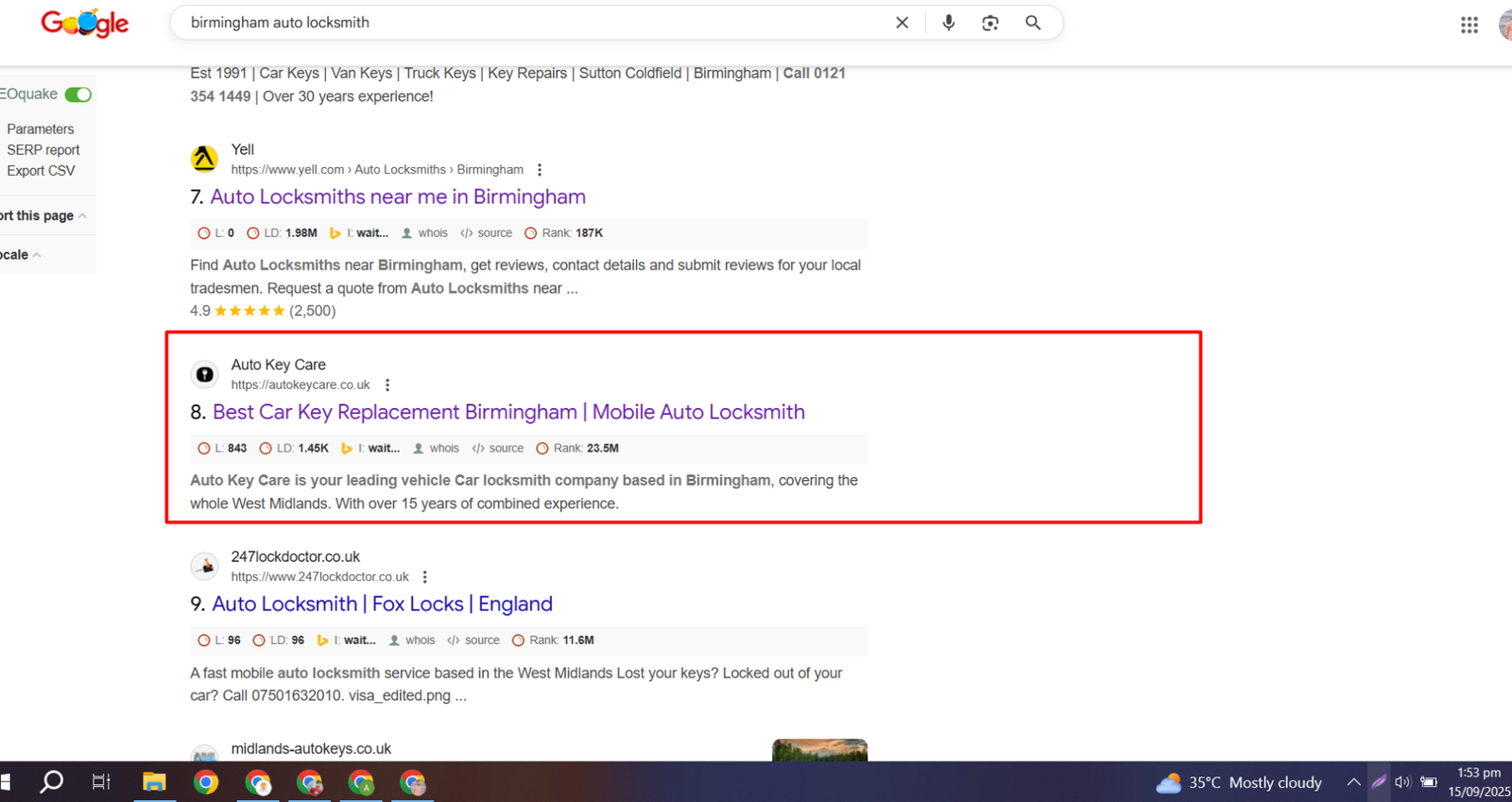This screenshot has height=802, width=1512.
Task: Clear the search box text
Action: pos(902,23)
